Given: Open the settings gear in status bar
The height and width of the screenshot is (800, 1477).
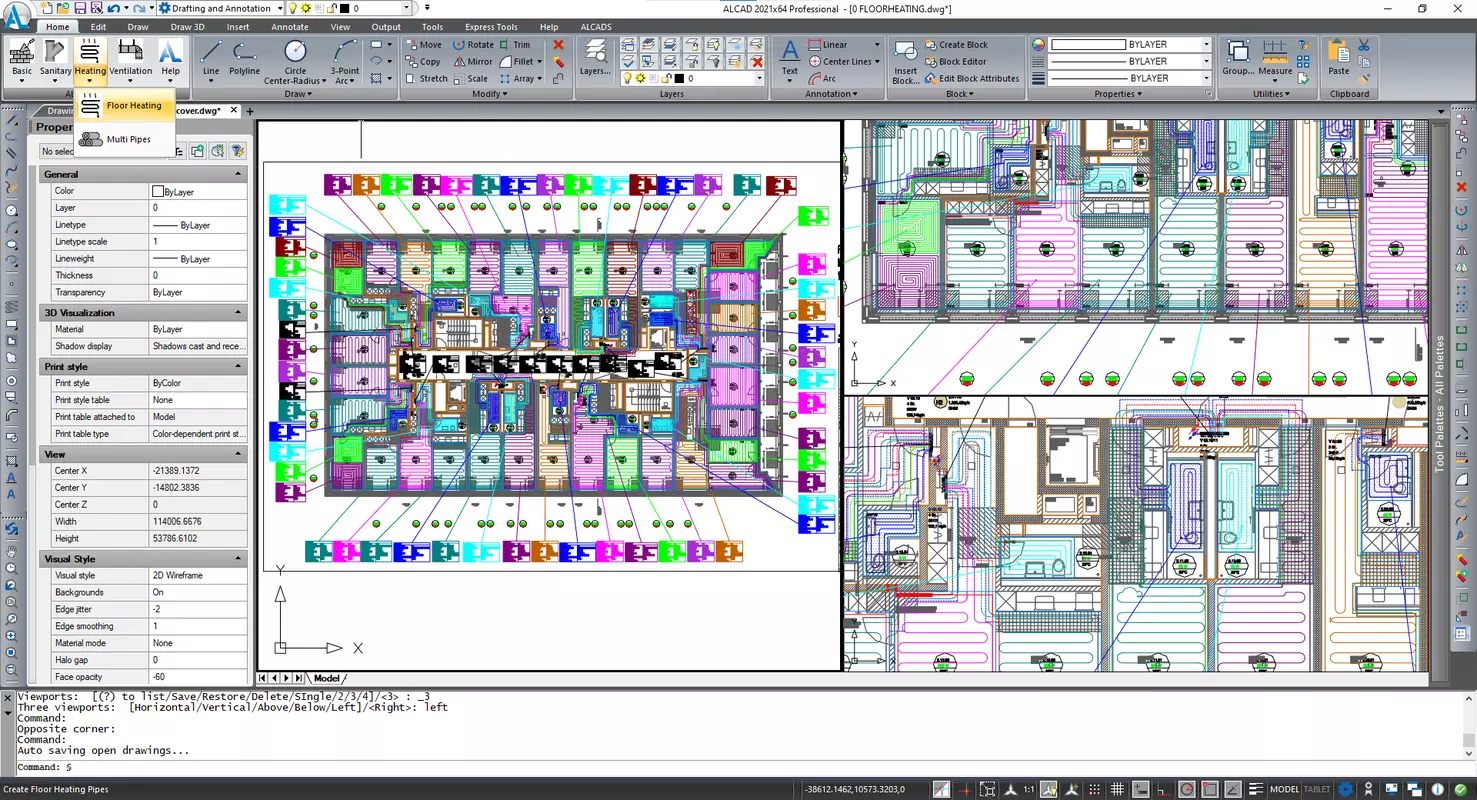Looking at the screenshot, I should coord(1345,789).
